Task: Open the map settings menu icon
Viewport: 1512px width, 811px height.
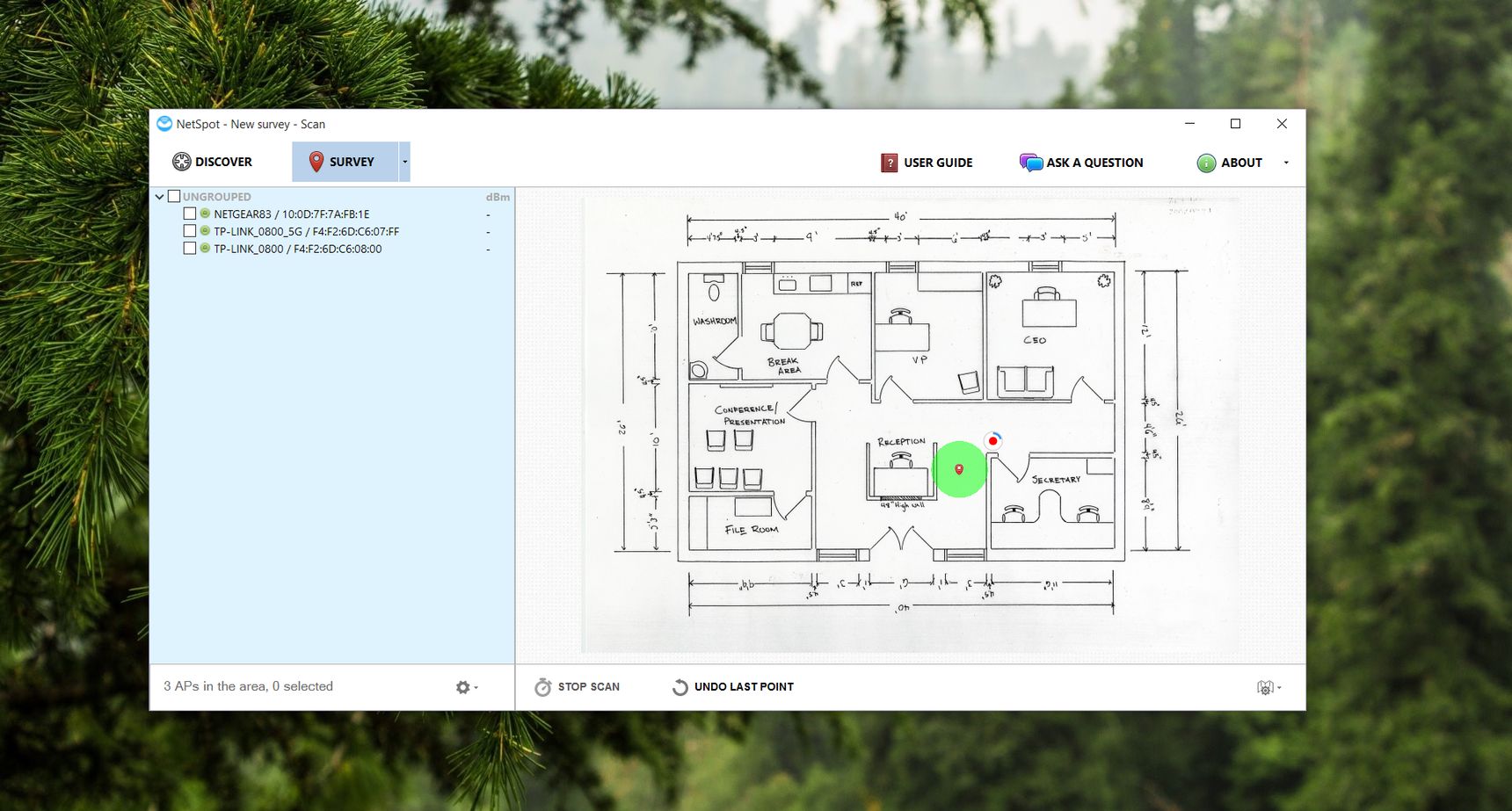Action: click(x=1268, y=687)
